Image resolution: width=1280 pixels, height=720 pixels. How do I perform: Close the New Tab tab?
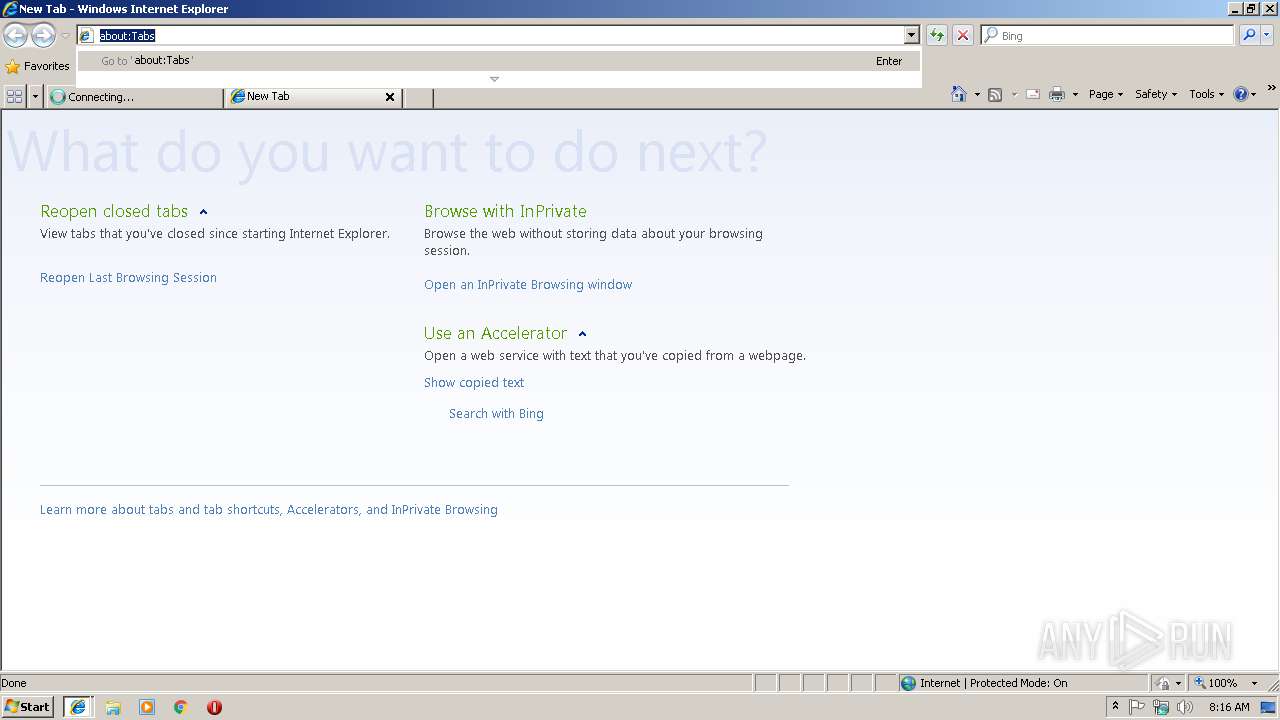(390, 97)
